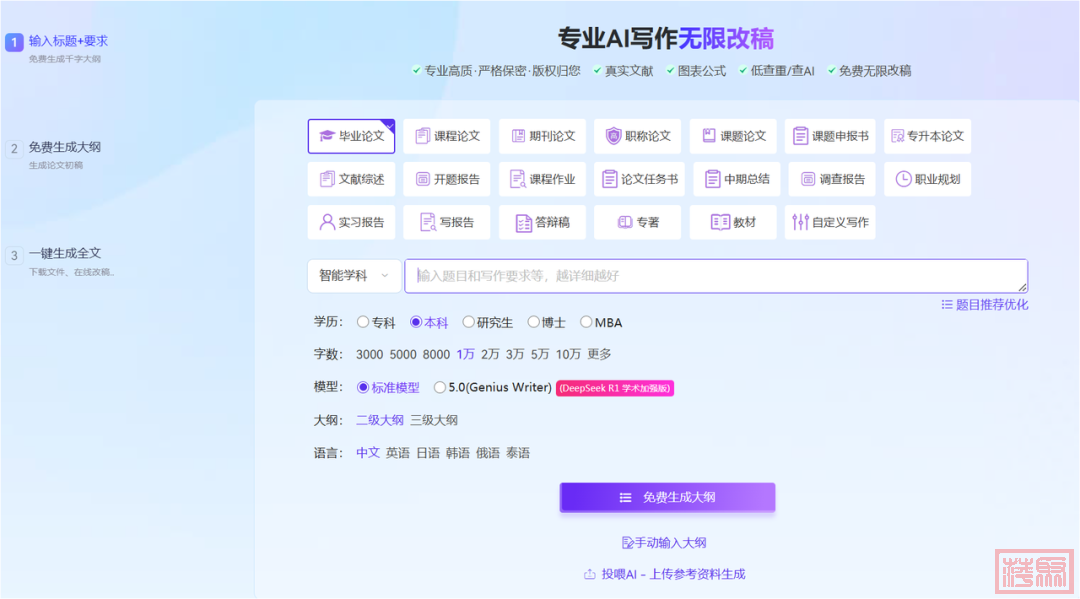Switch to step 3 一键生成全文
Viewport: 1080px width, 599px height.
(64, 254)
